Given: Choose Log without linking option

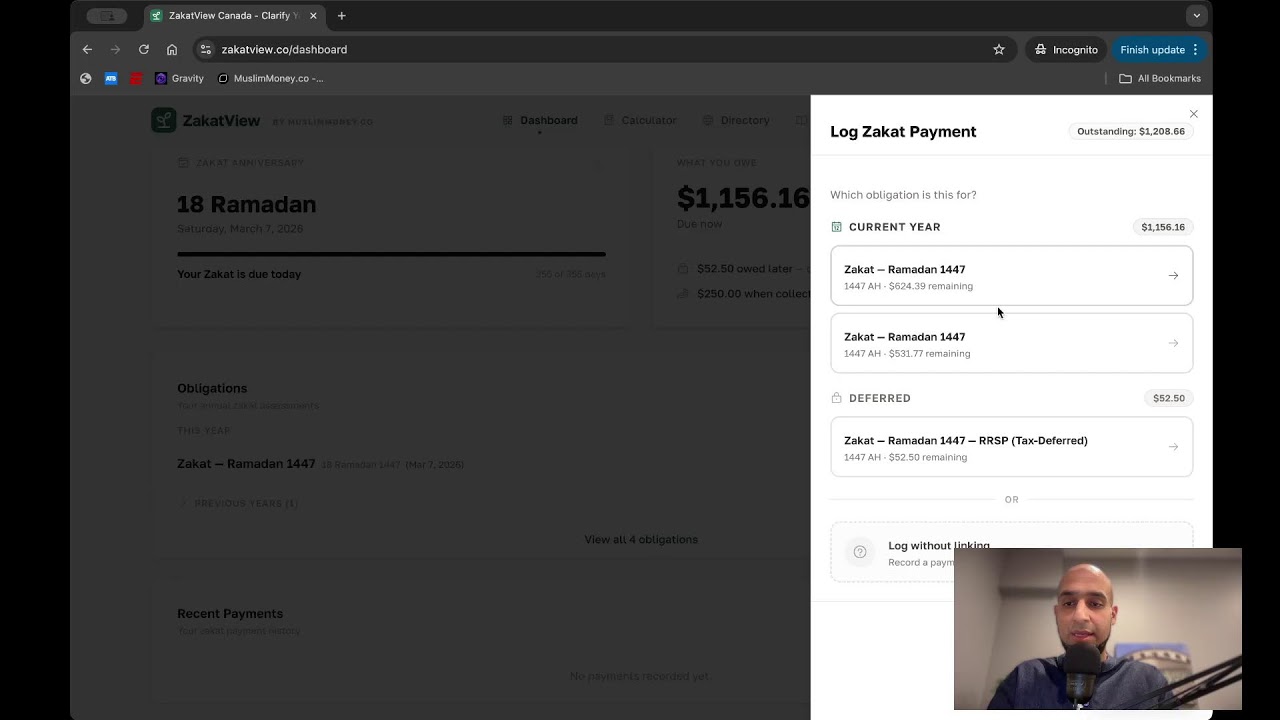Looking at the screenshot, I should click(1011, 552).
